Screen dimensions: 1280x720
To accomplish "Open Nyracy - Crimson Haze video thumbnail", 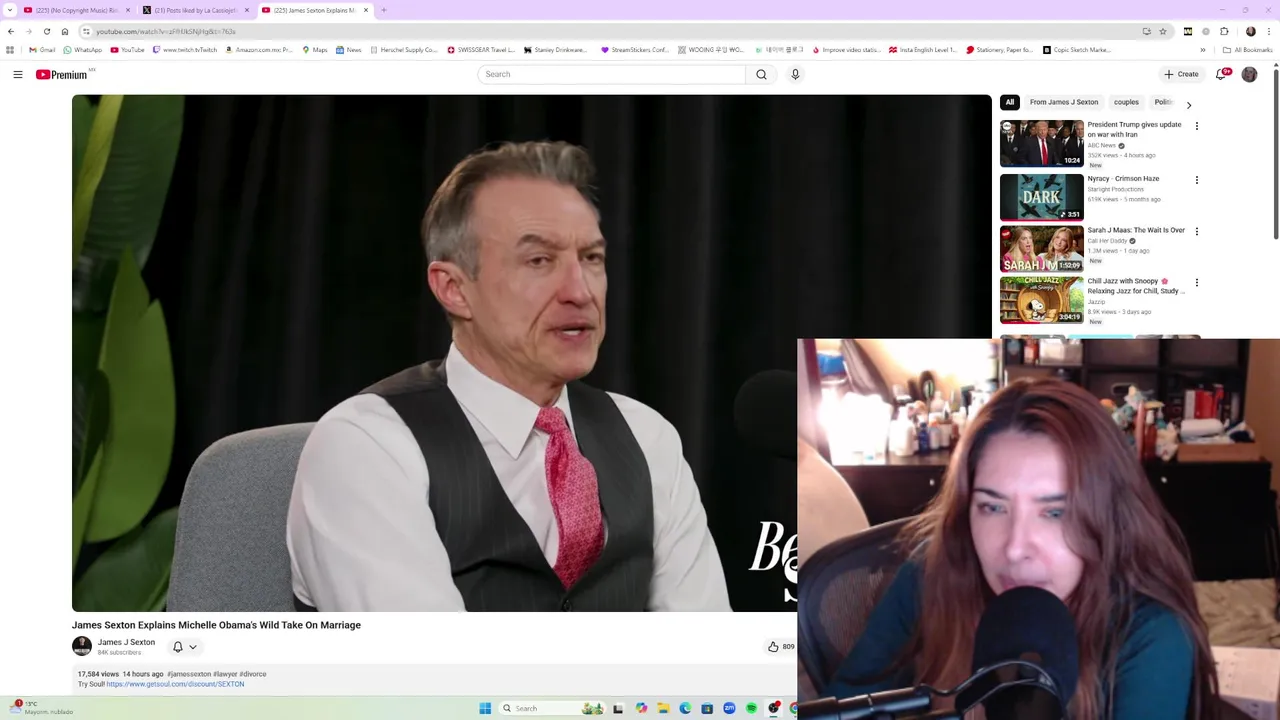I will 1041,197.
